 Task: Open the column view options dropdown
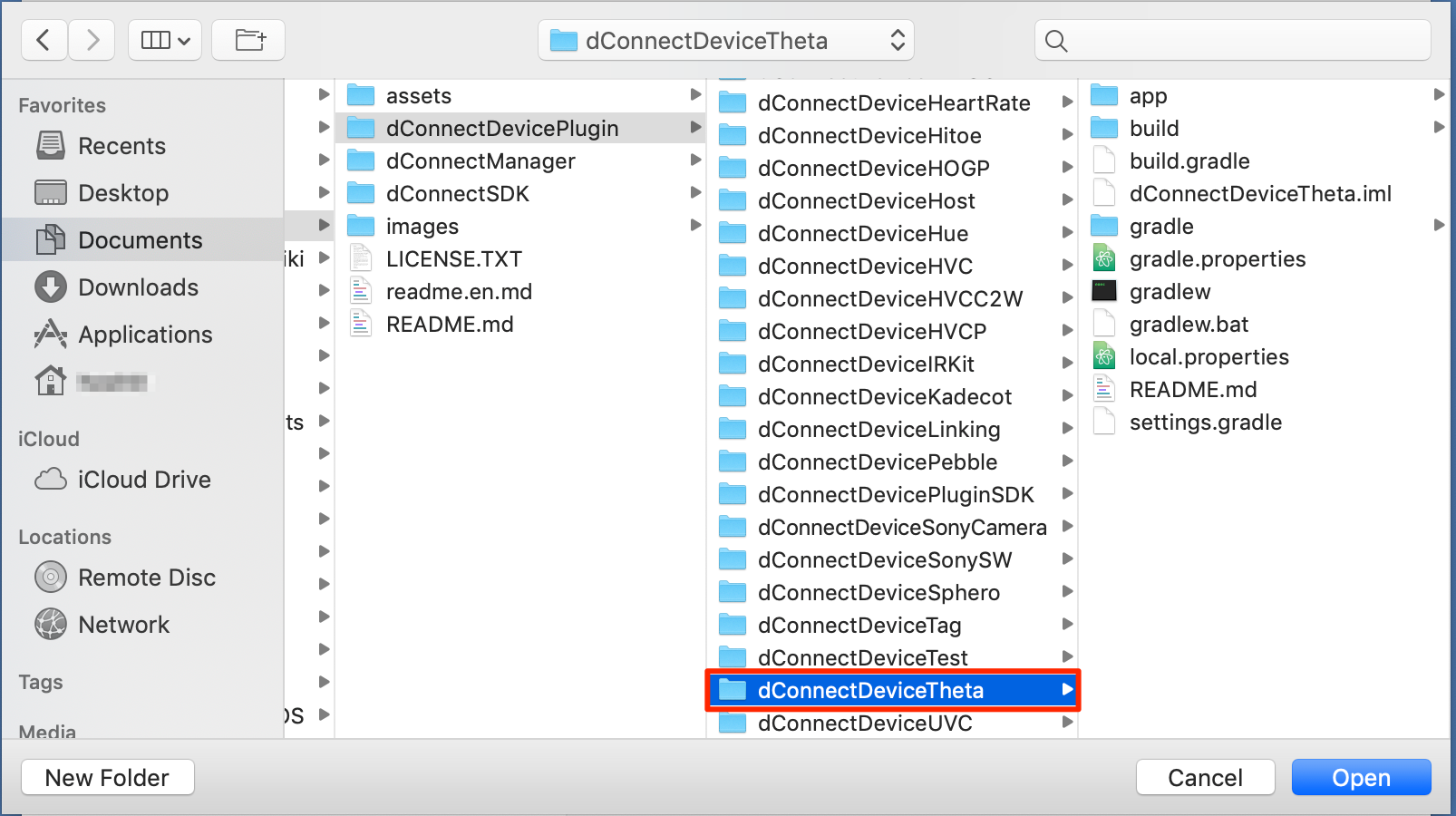[x=165, y=41]
